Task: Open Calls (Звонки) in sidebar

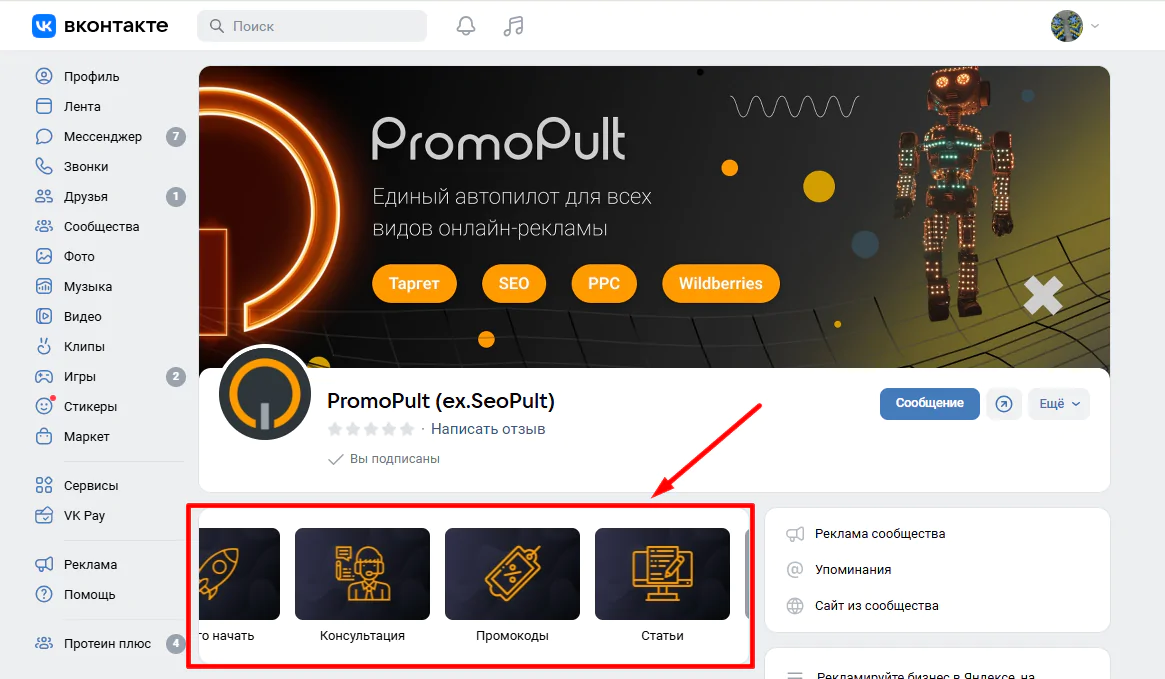Action: click(x=85, y=166)
